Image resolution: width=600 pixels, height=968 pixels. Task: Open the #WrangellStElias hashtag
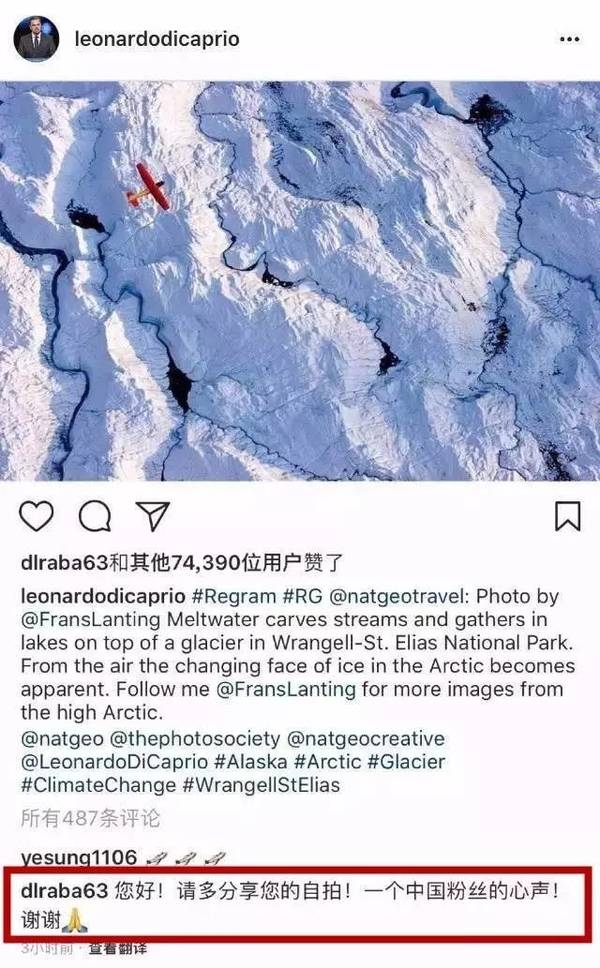261,785
